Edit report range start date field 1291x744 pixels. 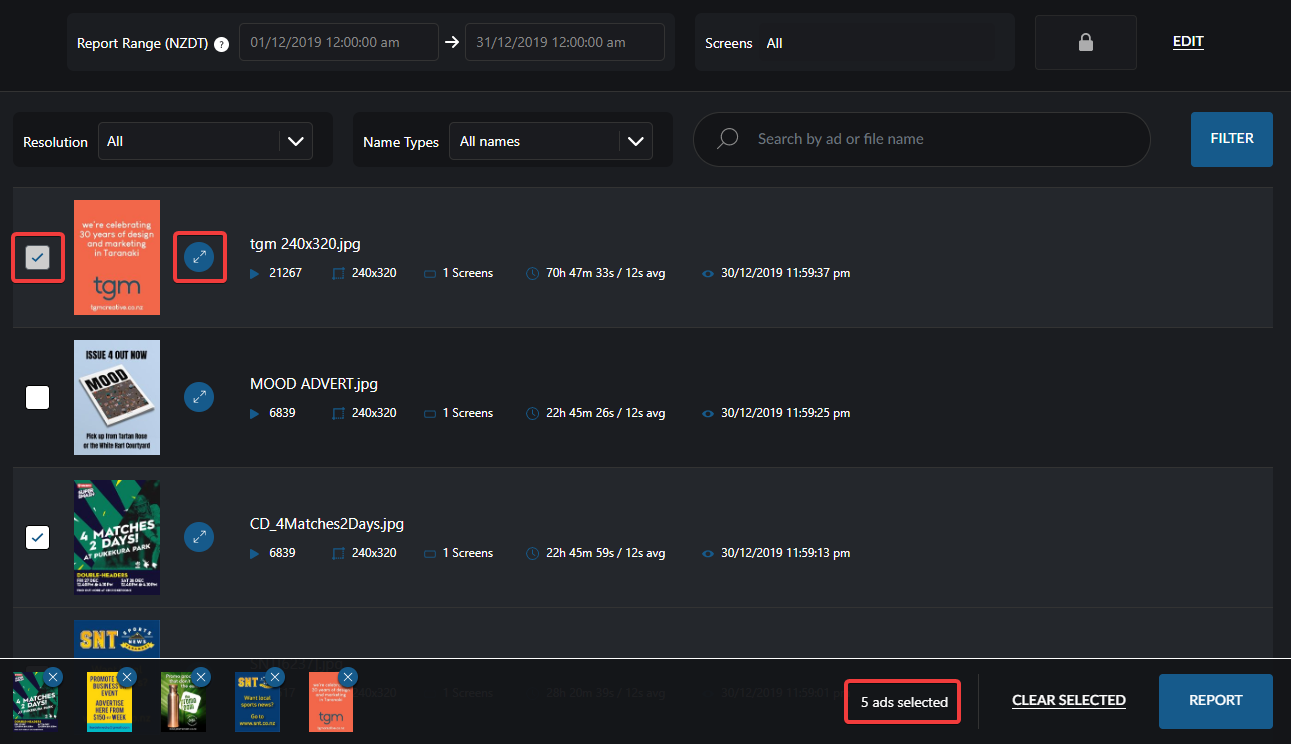point(338,42)
